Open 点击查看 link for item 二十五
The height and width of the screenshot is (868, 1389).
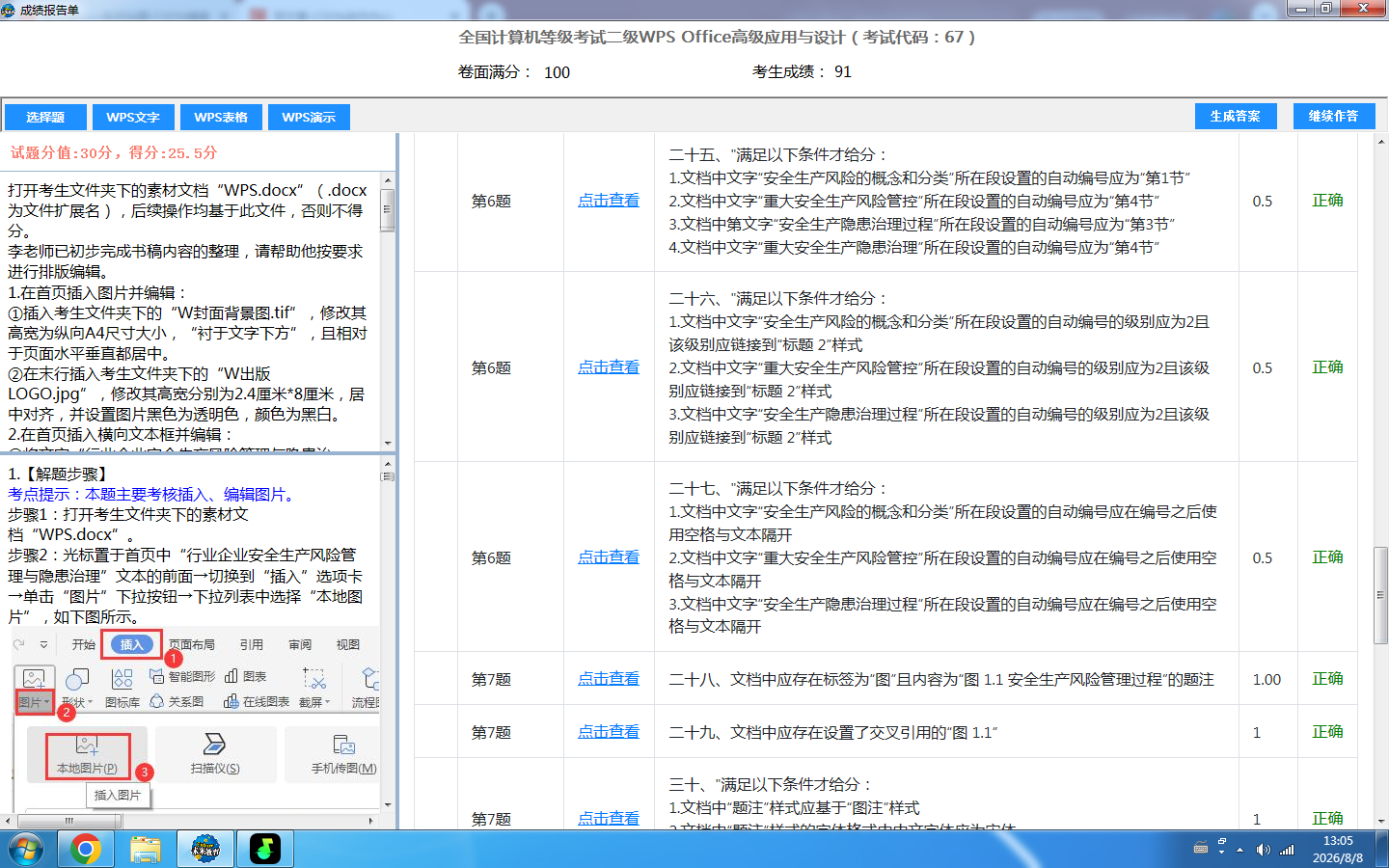point(609,201)
